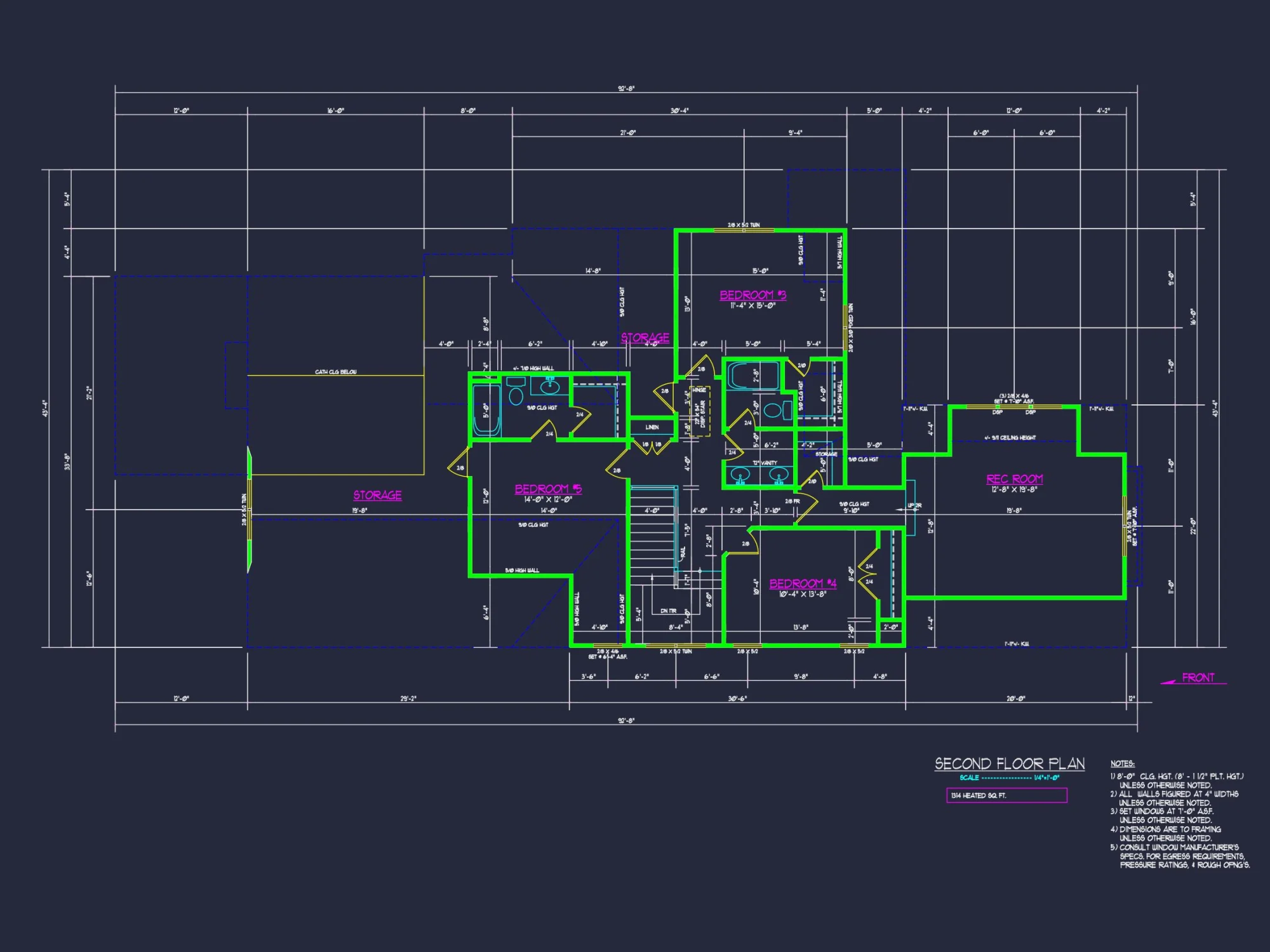Screen dimensions: 1270x952
Task: Select the bathtub in Bedroom #5's bathroom
Action: [486, 409]
